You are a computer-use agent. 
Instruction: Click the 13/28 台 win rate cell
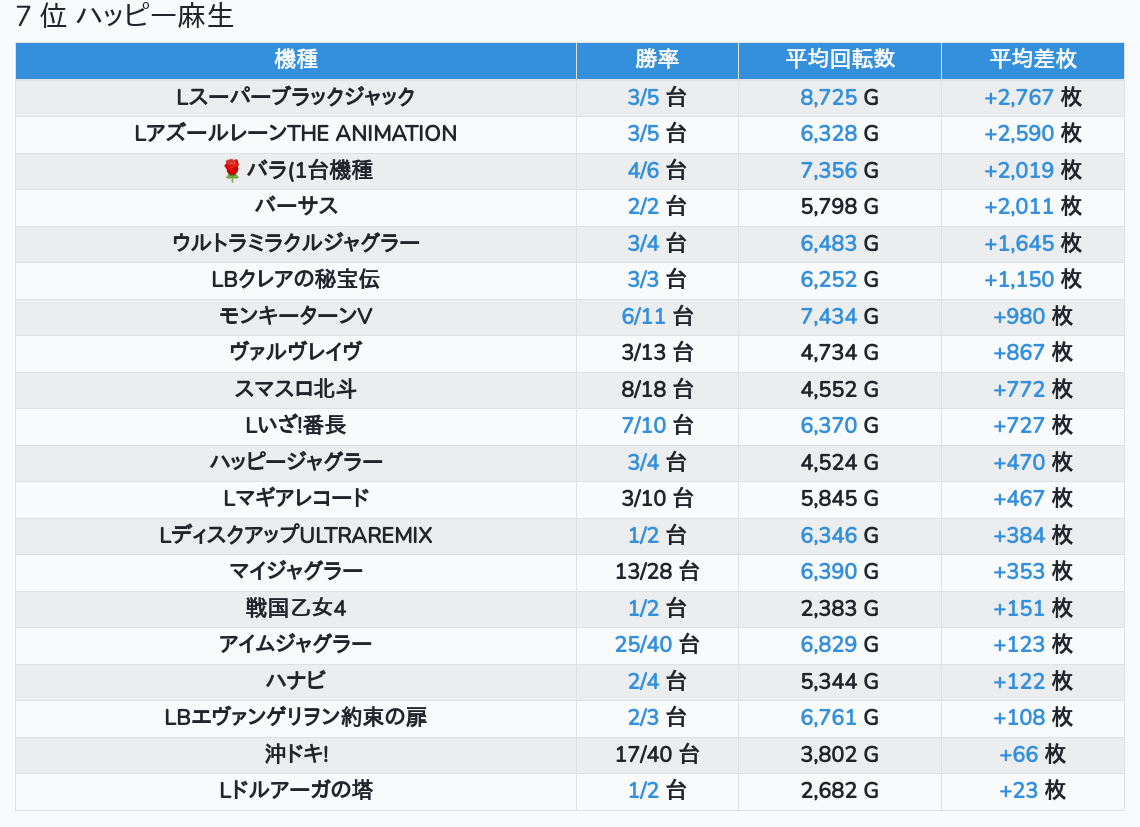[657, 572]
